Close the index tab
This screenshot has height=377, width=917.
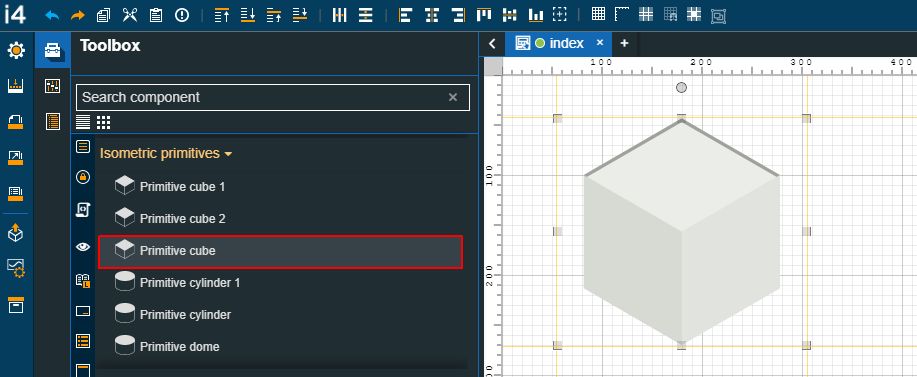click(599, 43)
